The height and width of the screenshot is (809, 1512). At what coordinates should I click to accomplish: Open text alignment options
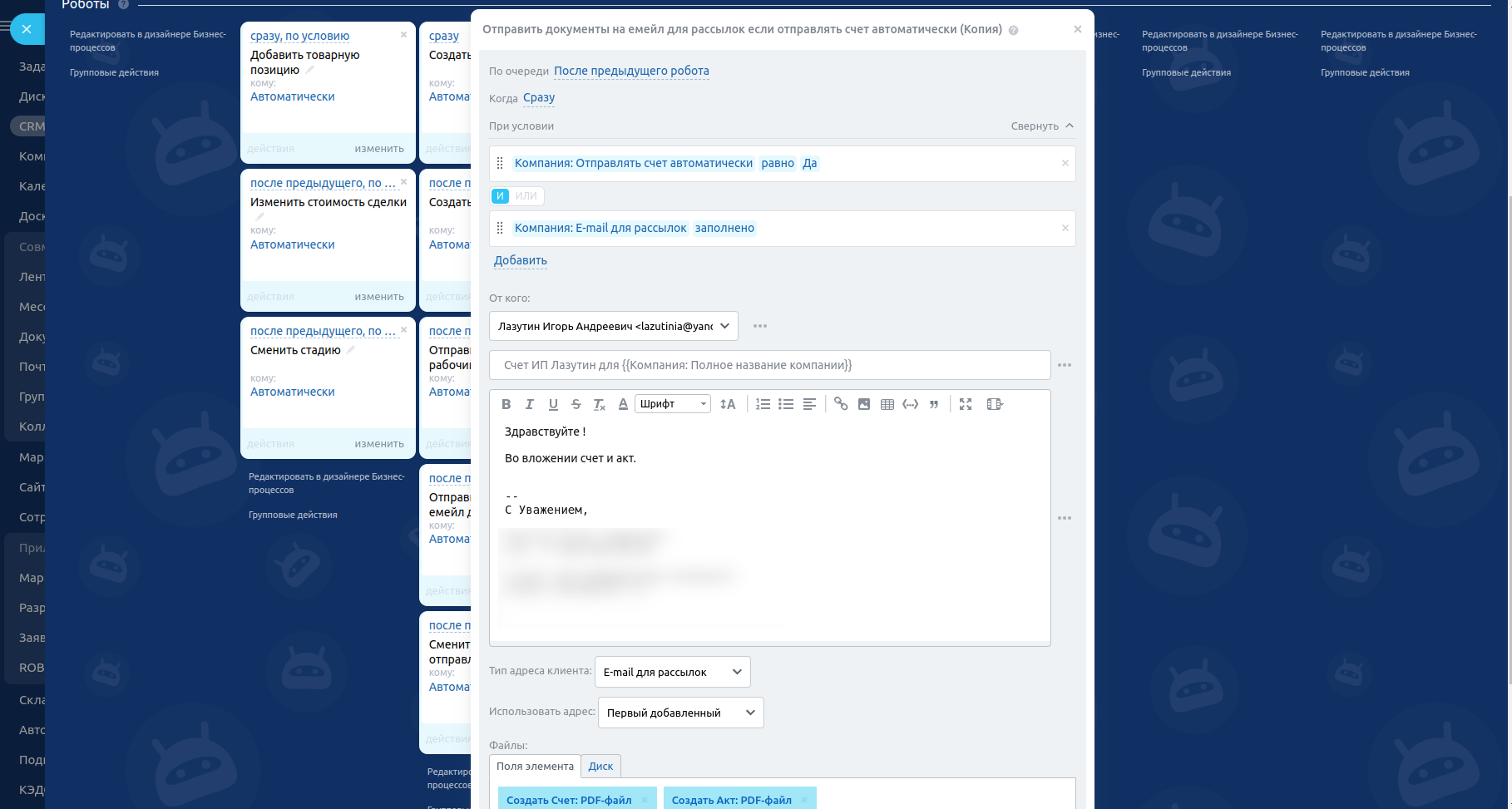(x=809, y=404)
